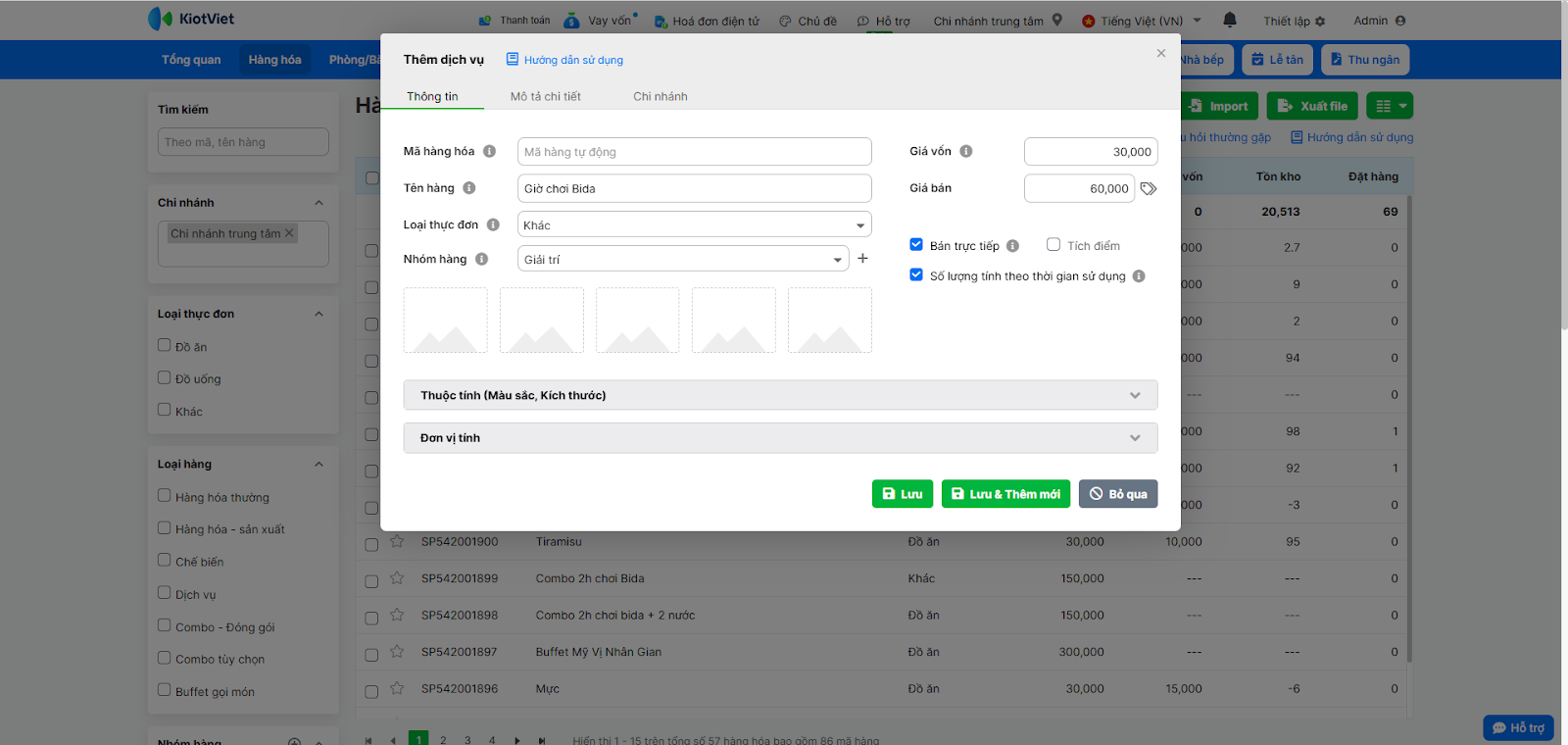Click info icon next to Giá vốn
The width and height of the screenshot is (1568, 745).
(x=966, y=151)
